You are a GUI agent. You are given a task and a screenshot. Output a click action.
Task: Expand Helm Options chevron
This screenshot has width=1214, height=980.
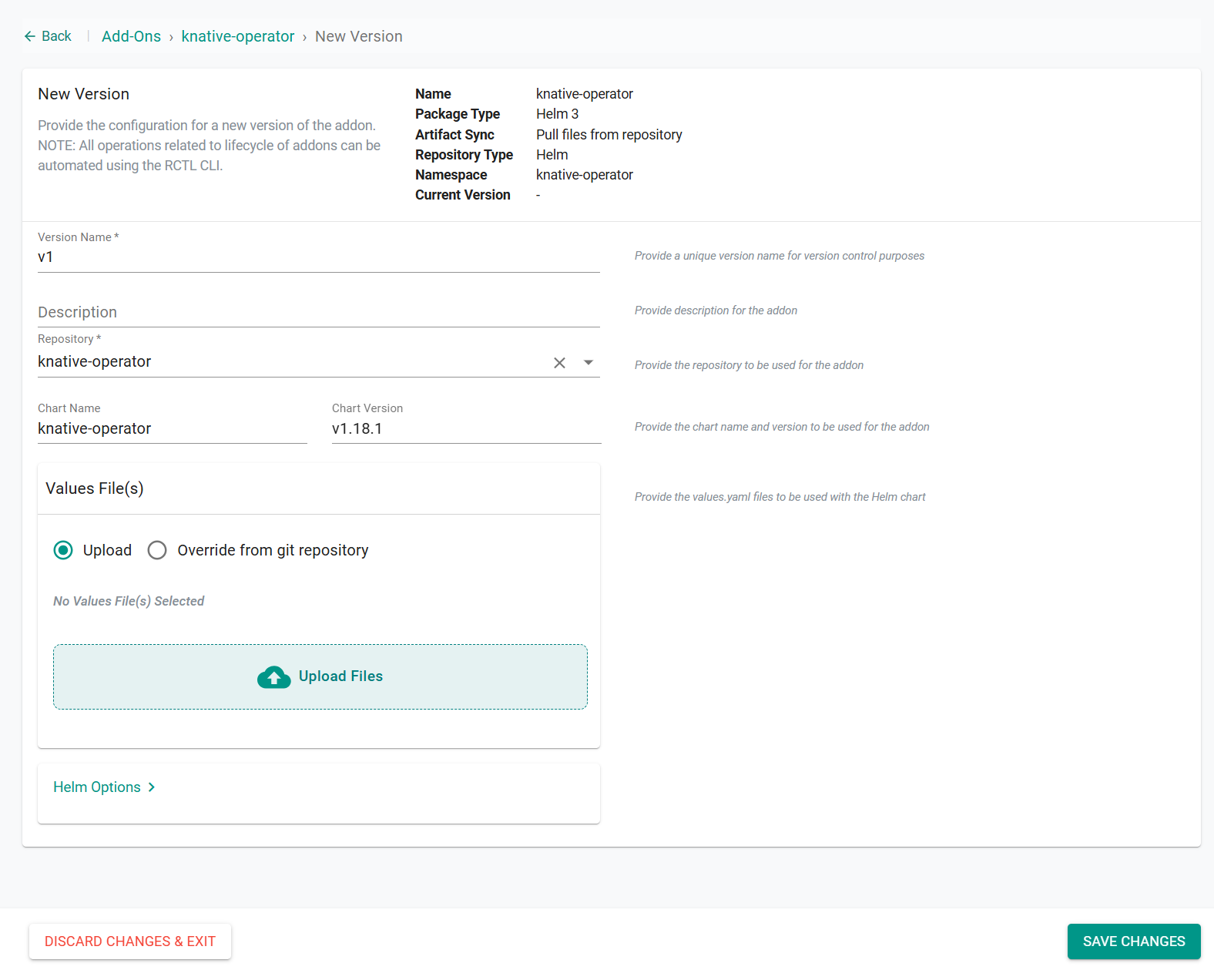[152, 787]
